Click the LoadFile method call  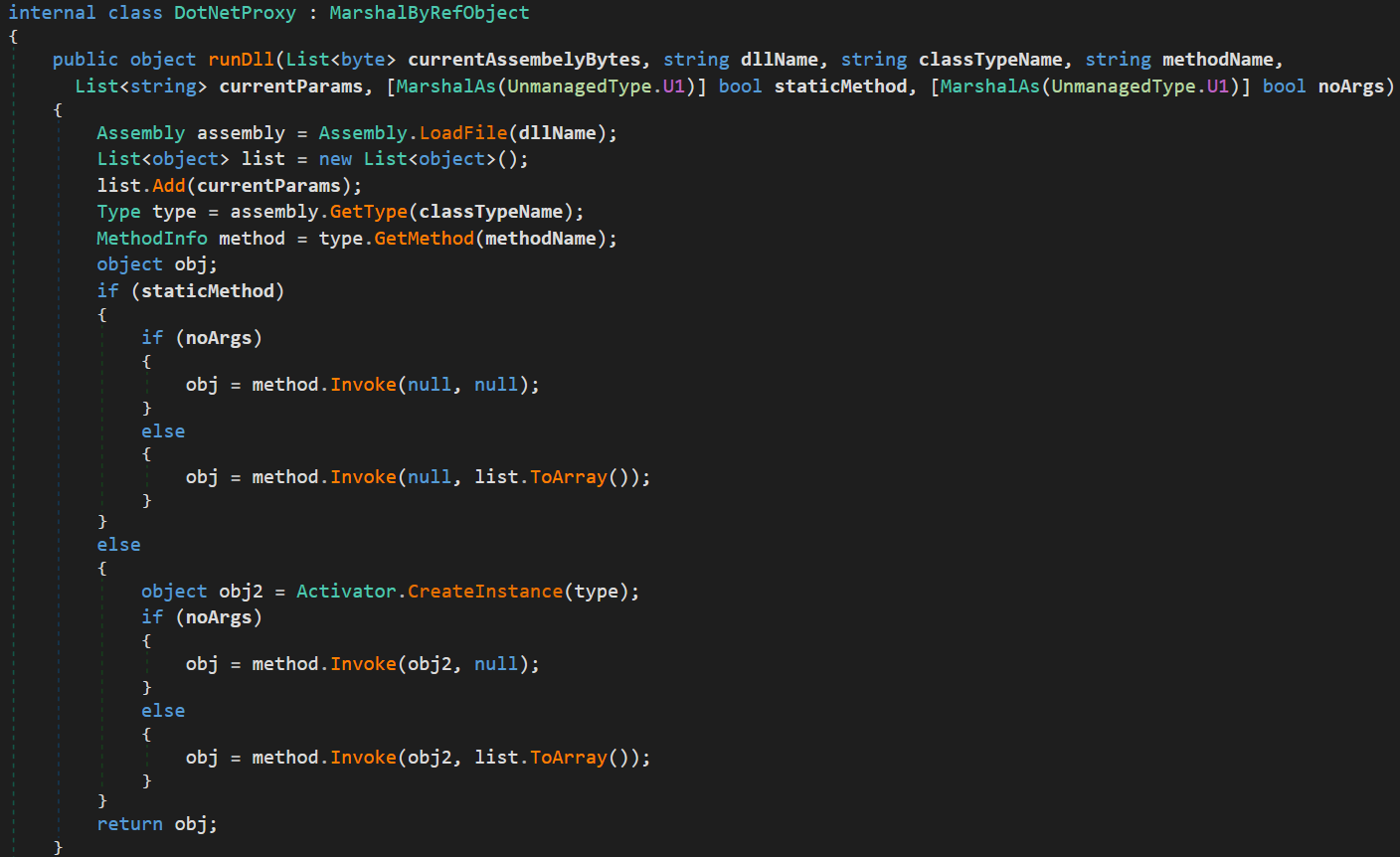point(463,133)
